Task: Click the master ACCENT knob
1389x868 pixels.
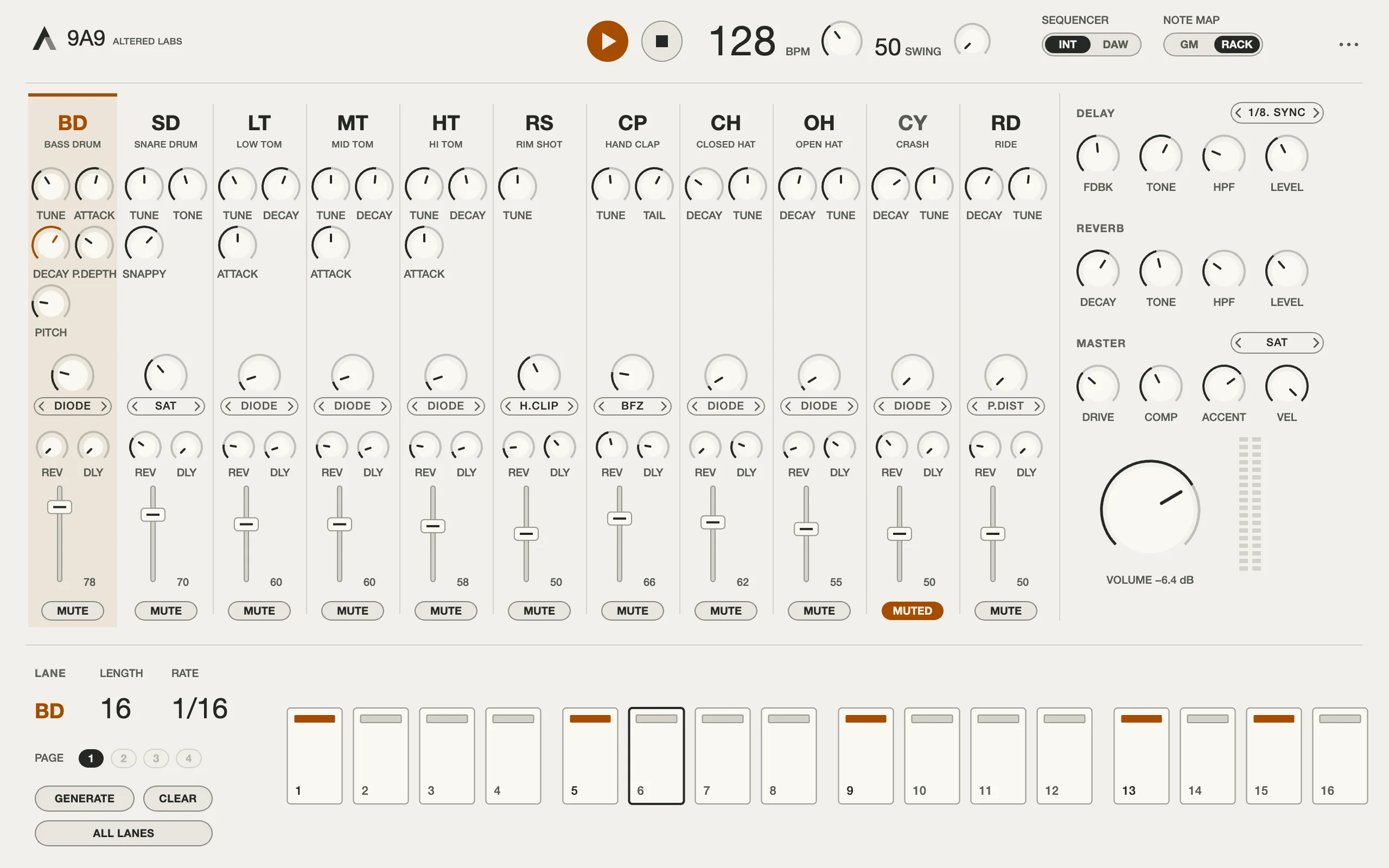Action: coord(1224,386)
